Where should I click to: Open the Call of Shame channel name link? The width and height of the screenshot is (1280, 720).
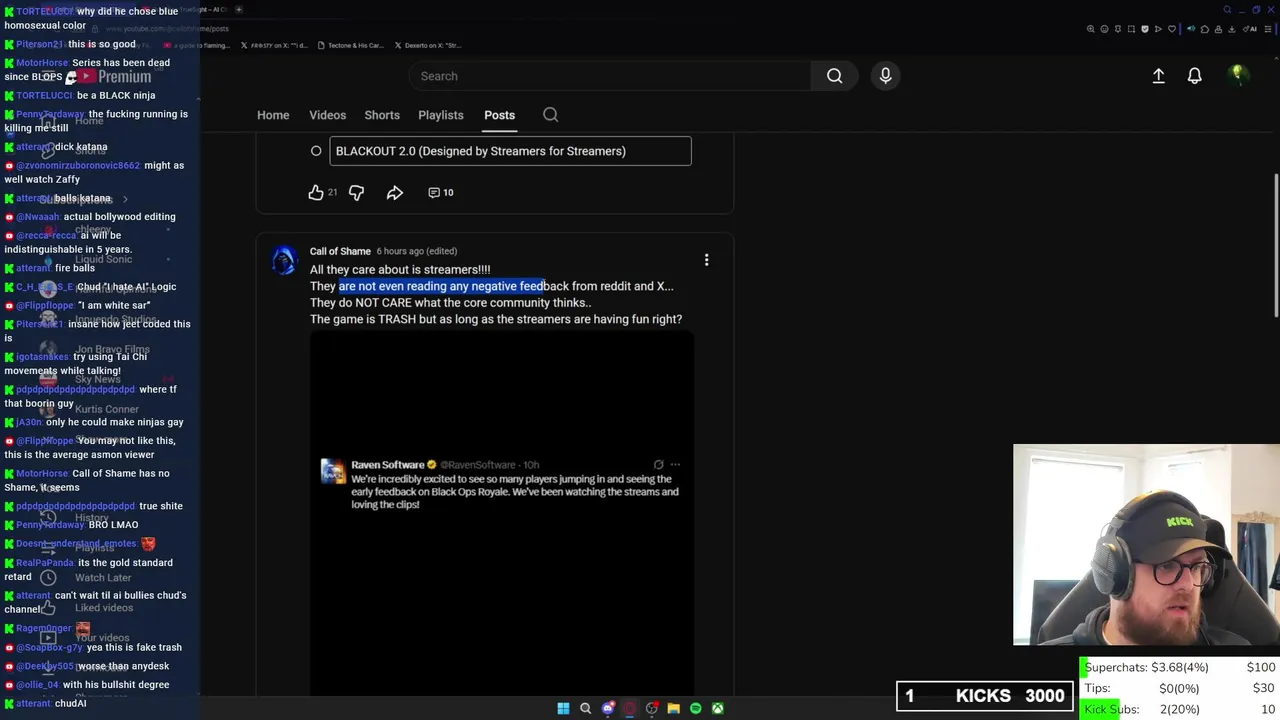click(340, 251)
